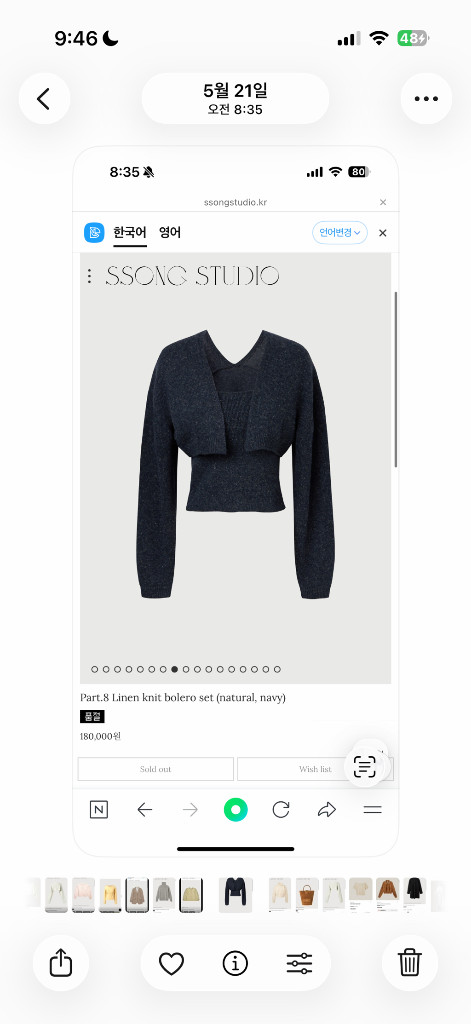This screenshot has width=471, height=1024.
Task: Tap the Naver N home icon
Action: click(x=99, y=810)
